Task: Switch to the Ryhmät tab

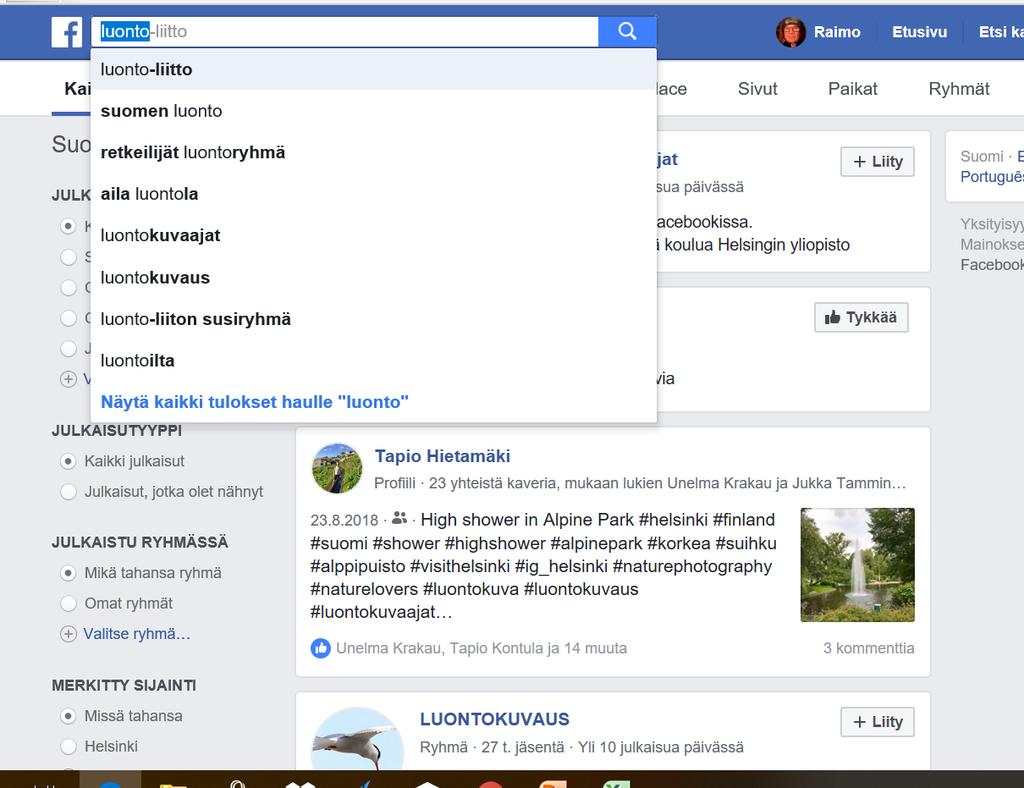Action: 959,89
